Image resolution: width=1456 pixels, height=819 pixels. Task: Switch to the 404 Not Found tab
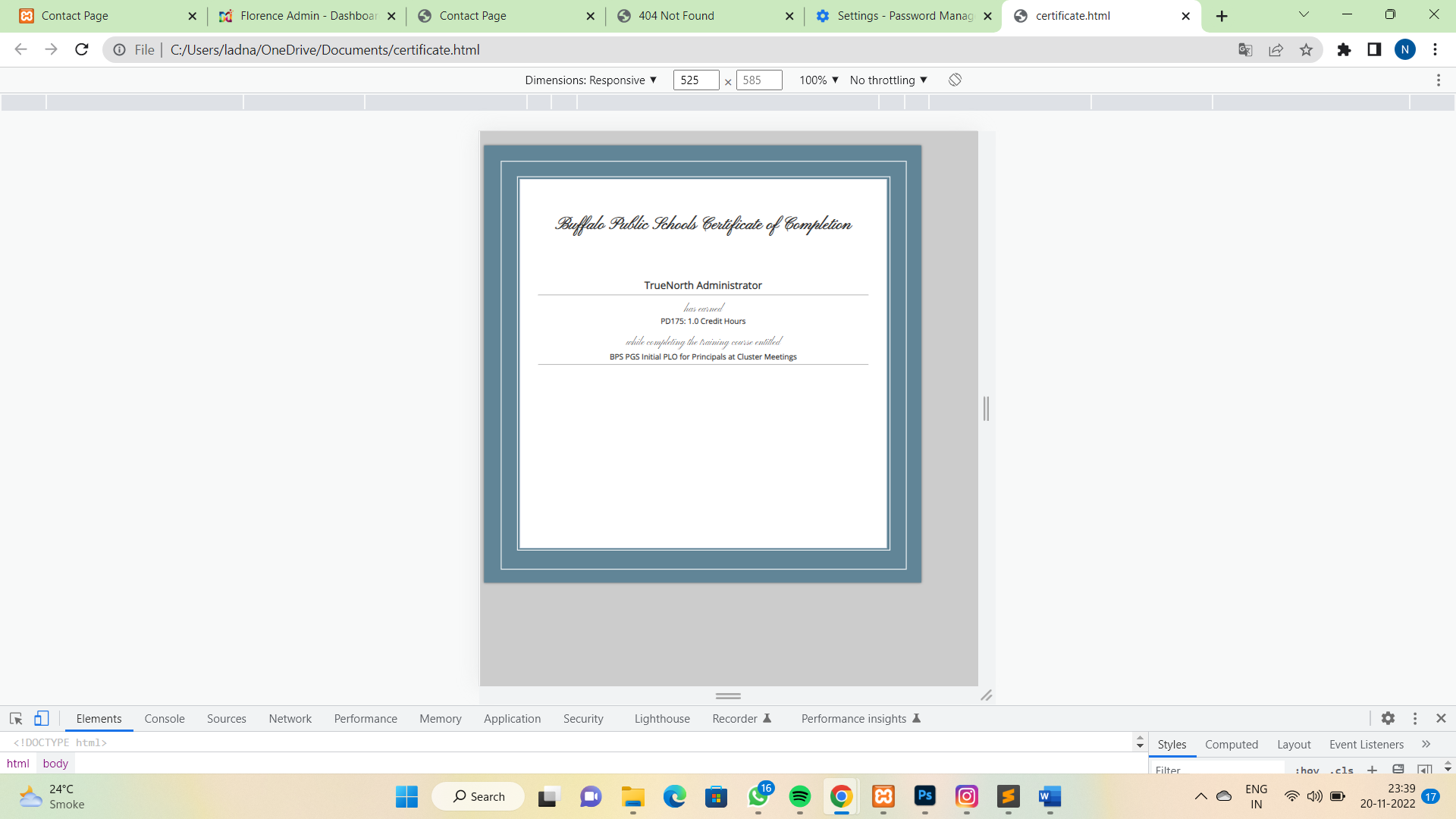pyautogui.click(x=704, y=16)
